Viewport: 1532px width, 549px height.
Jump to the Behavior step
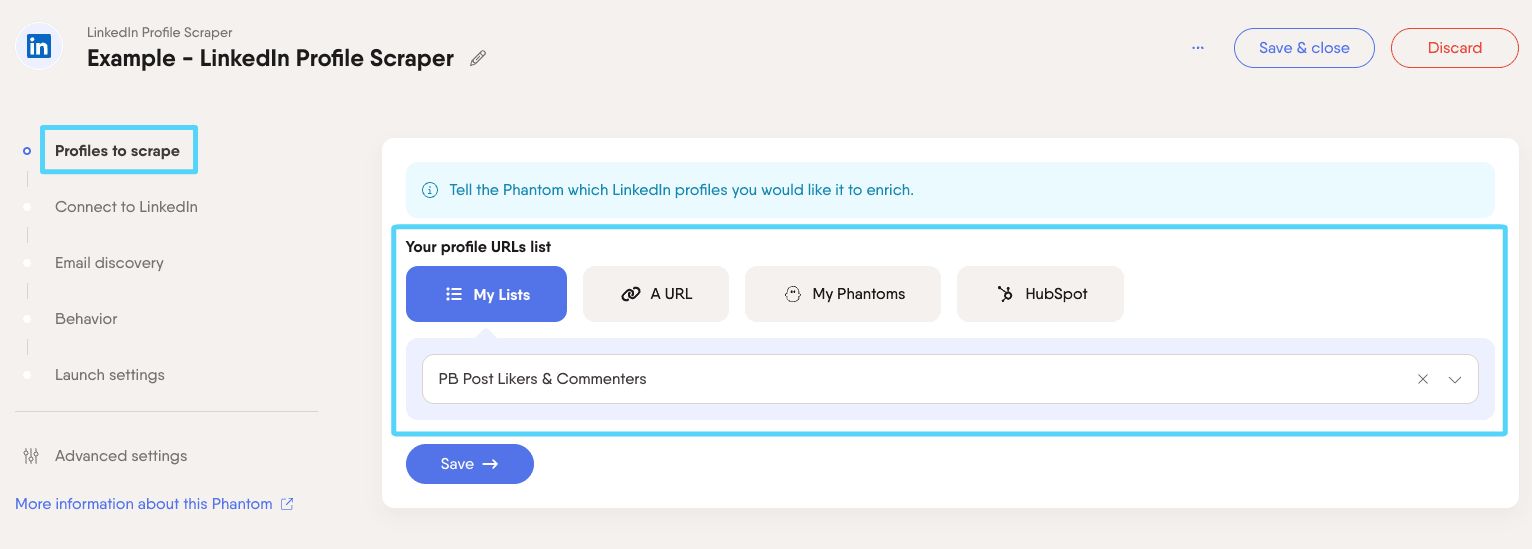86,319
